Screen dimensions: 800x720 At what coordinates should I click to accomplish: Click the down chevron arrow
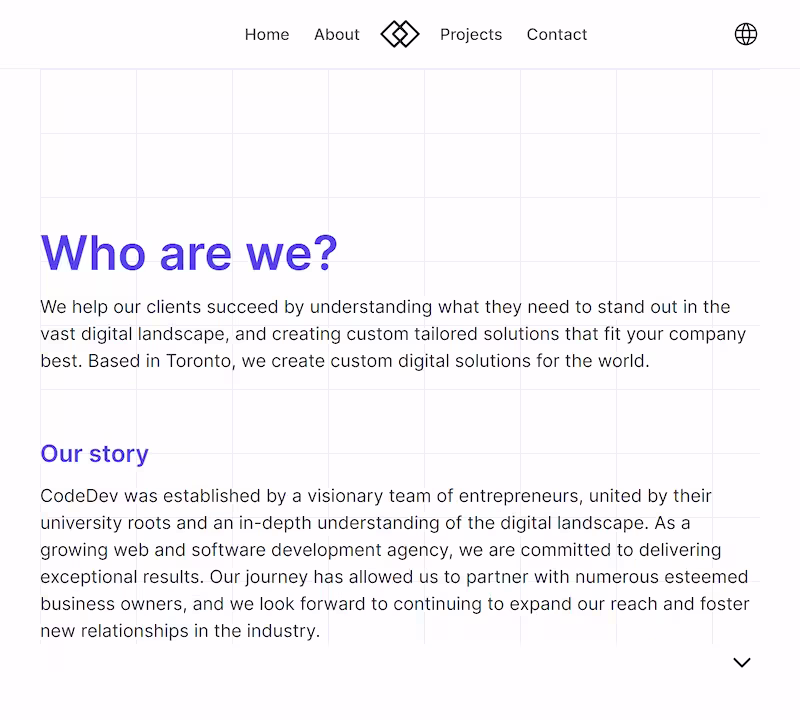[x=742, y=662]
